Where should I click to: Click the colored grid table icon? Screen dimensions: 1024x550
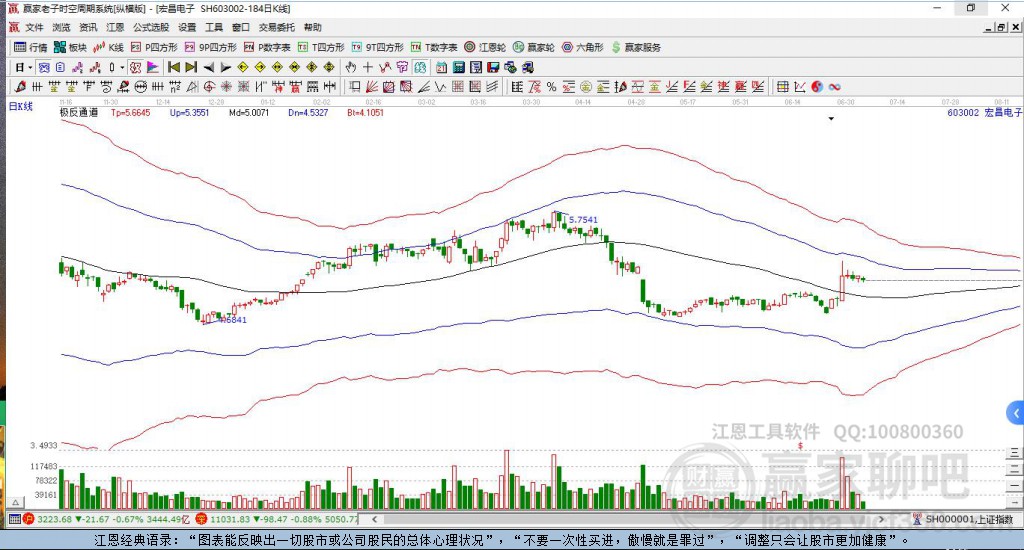[782, 87]
